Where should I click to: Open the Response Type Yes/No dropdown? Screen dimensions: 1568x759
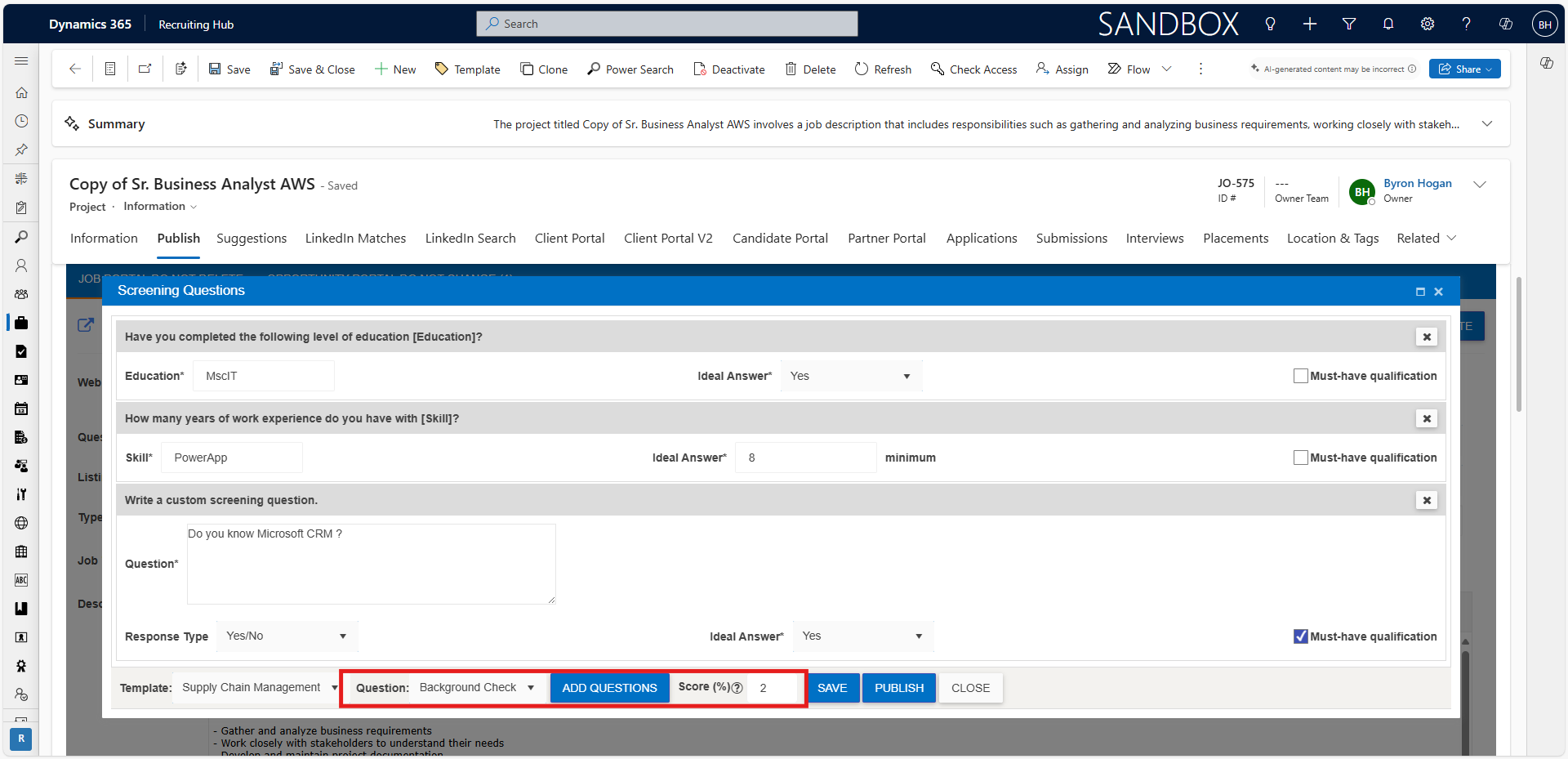click(287, 636)
